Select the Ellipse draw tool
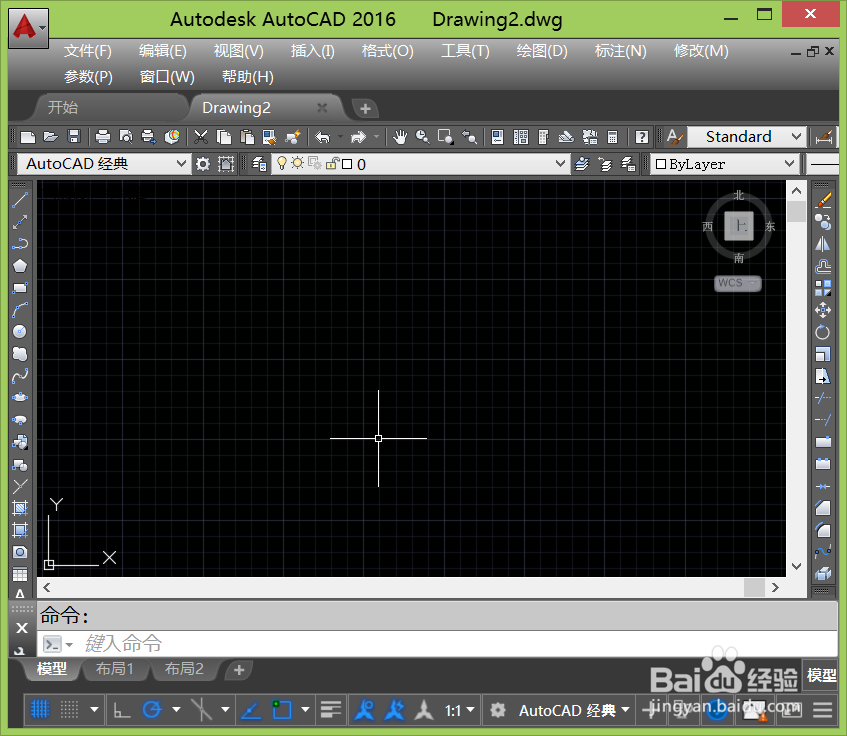 (20, 398)
